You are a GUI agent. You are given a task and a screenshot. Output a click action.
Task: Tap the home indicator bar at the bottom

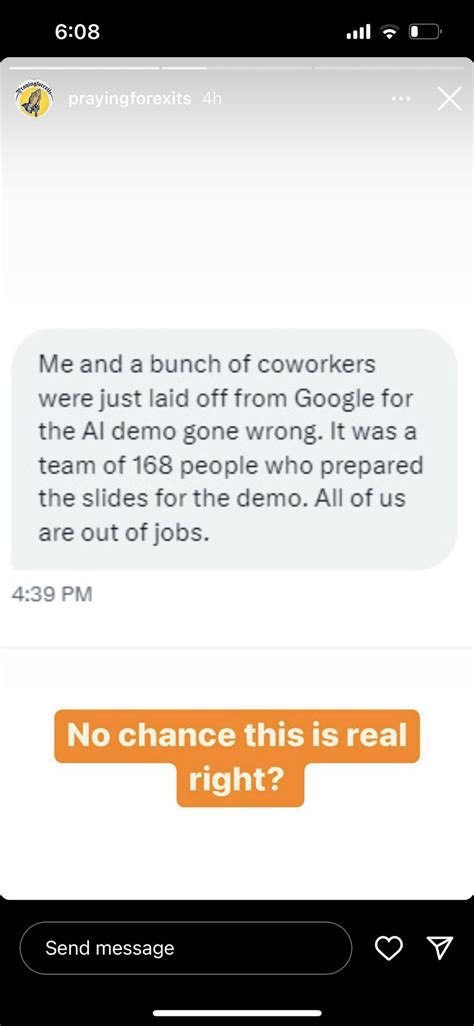coord(237,1013)
